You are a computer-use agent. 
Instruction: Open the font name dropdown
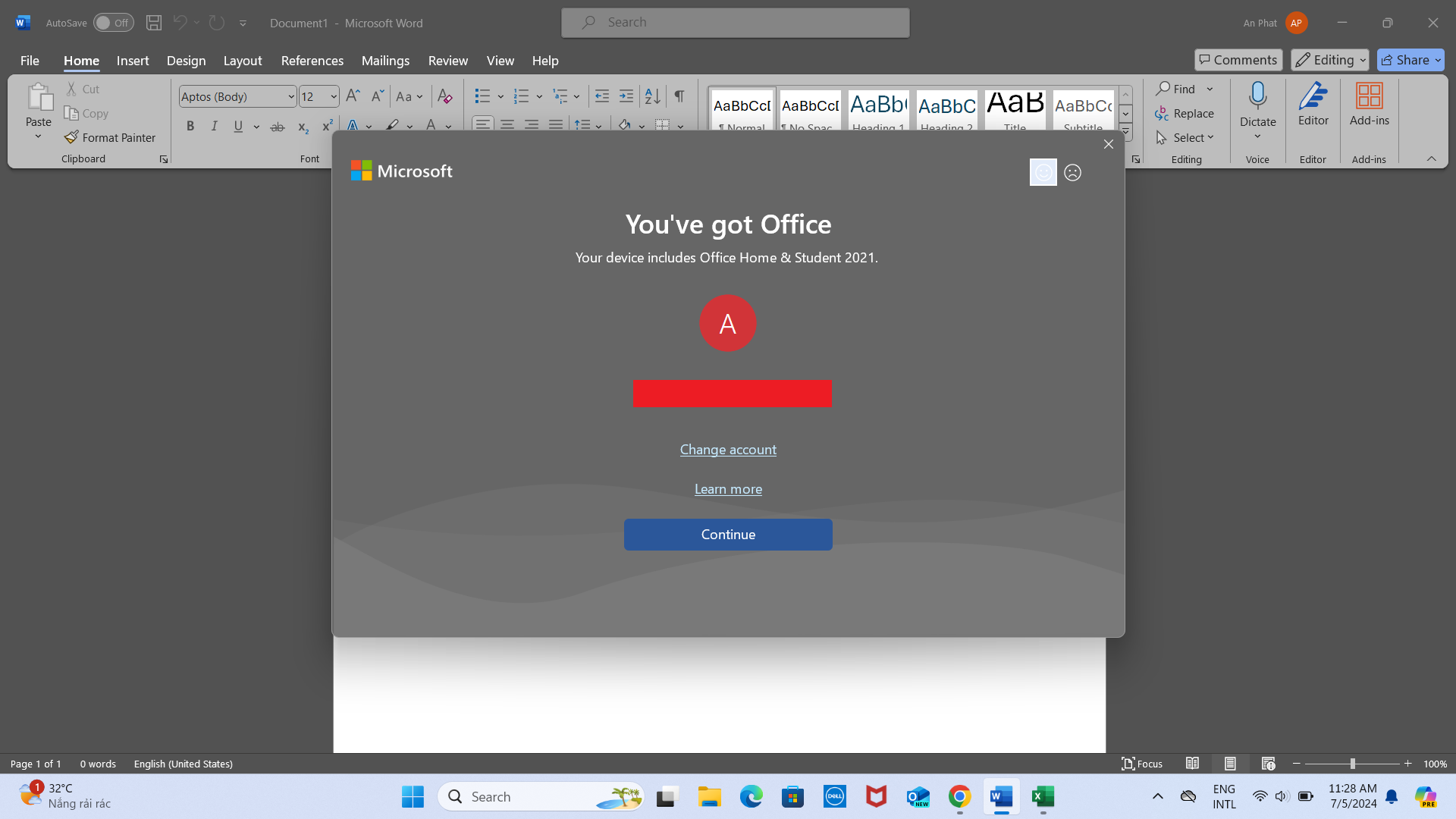tap(290, 96)
